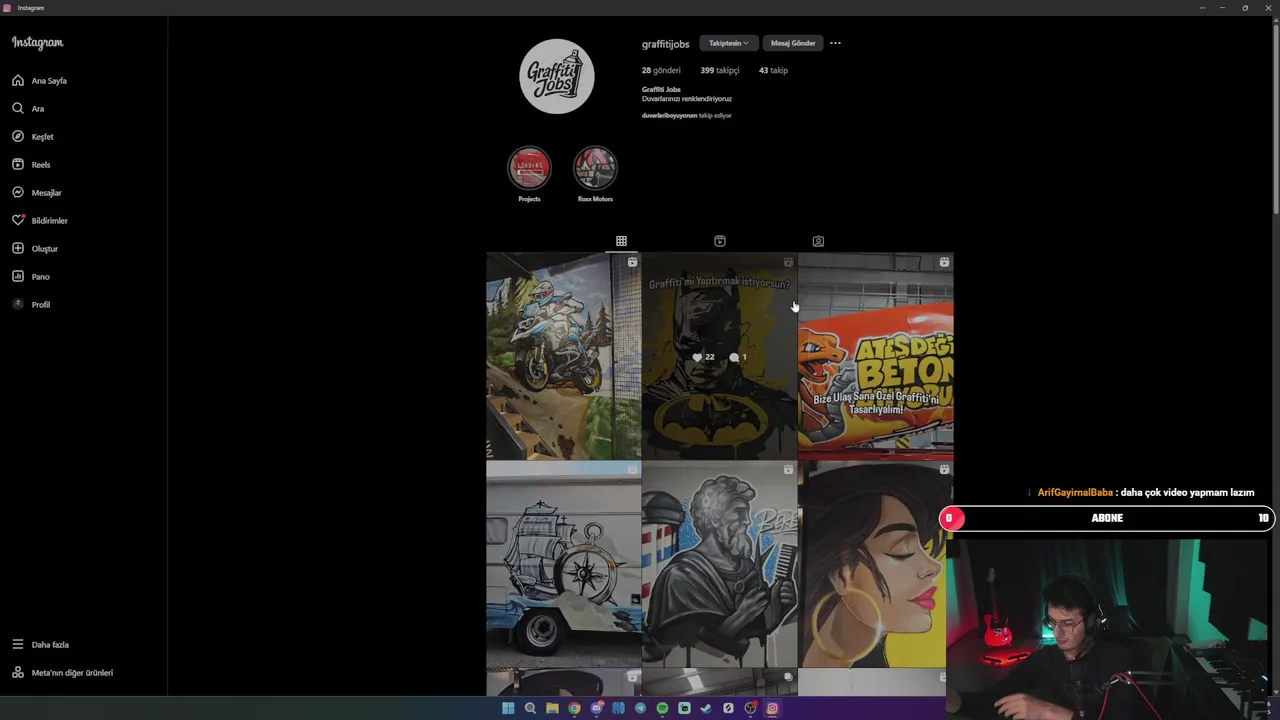Click the Graffiti Jobs profile picture

click(557, 76)
